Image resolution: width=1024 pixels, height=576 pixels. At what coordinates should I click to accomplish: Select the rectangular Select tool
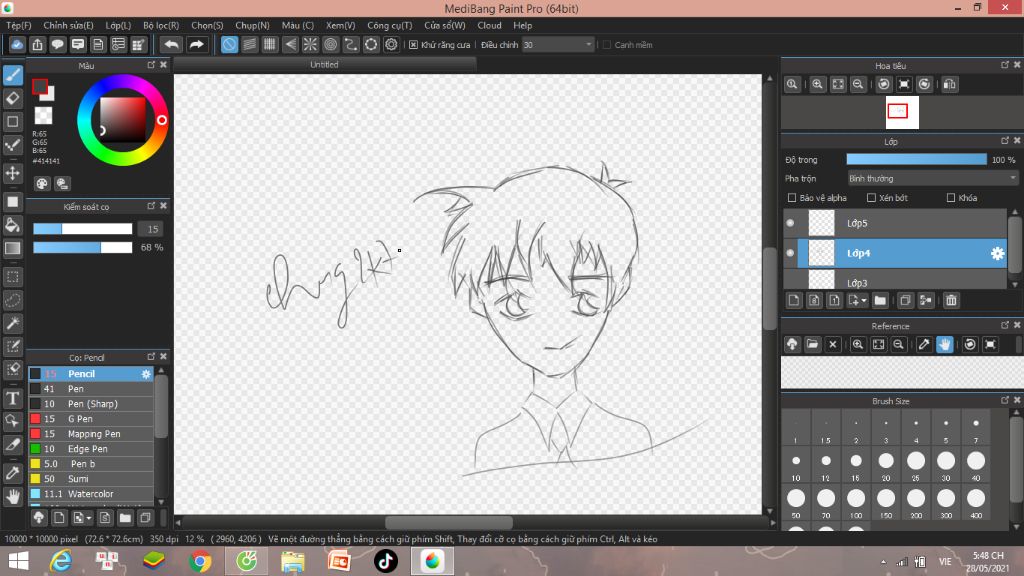coord(13,277)
